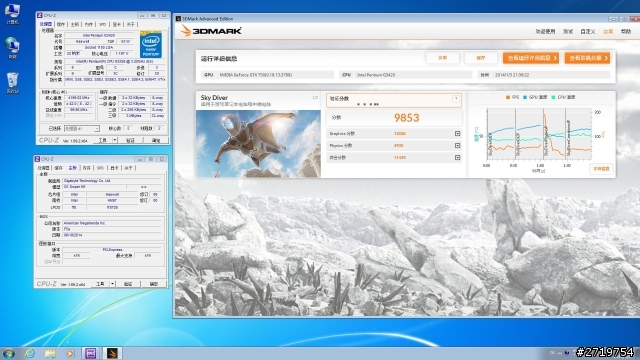The width and height of the screenshot is (640, 360).
Task: Click the 3DMark Advanced Edition title bar icon
Action: coord(178,19)
